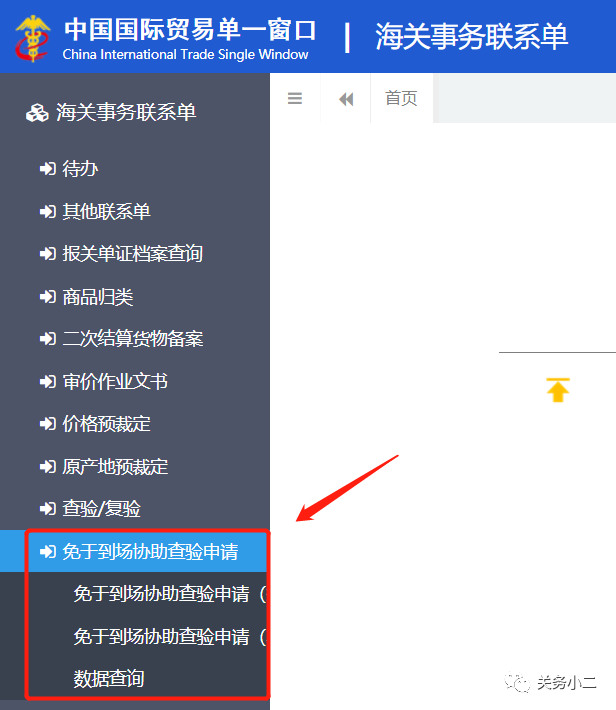Click the arrow icon next to 待办
The width and height of the screenshot is (616, 710).
click(48, 169)
